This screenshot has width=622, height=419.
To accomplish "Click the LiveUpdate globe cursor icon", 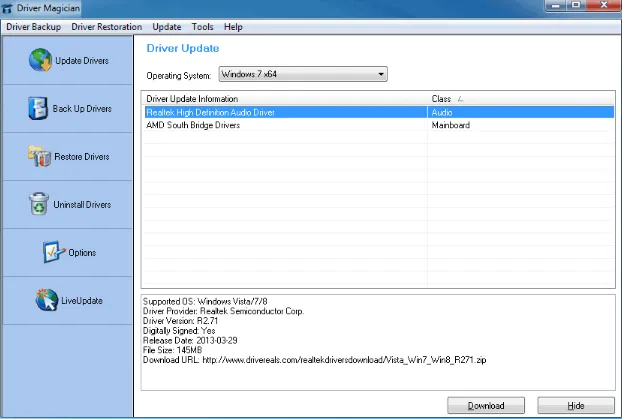I will [x=46, y=300].
